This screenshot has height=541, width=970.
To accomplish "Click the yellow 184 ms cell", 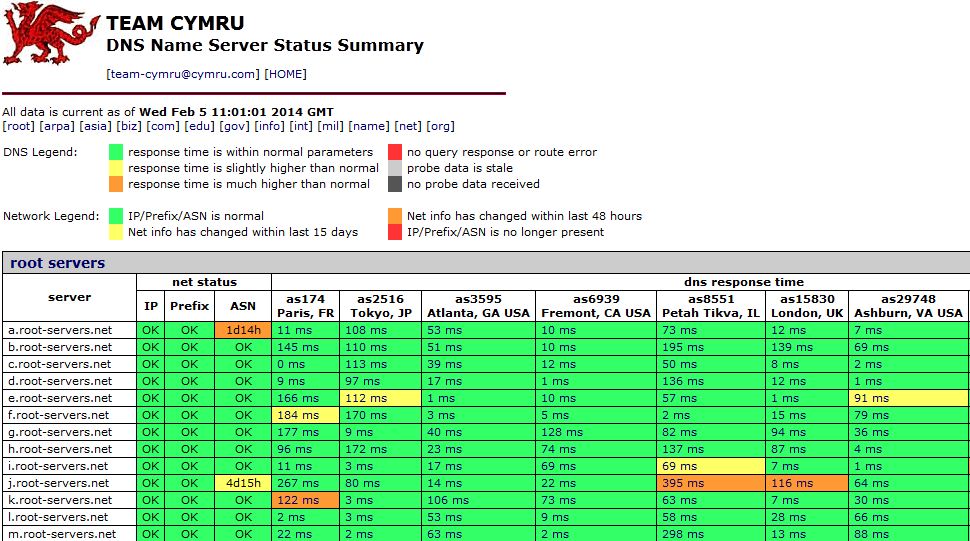I will coord(306,415).
